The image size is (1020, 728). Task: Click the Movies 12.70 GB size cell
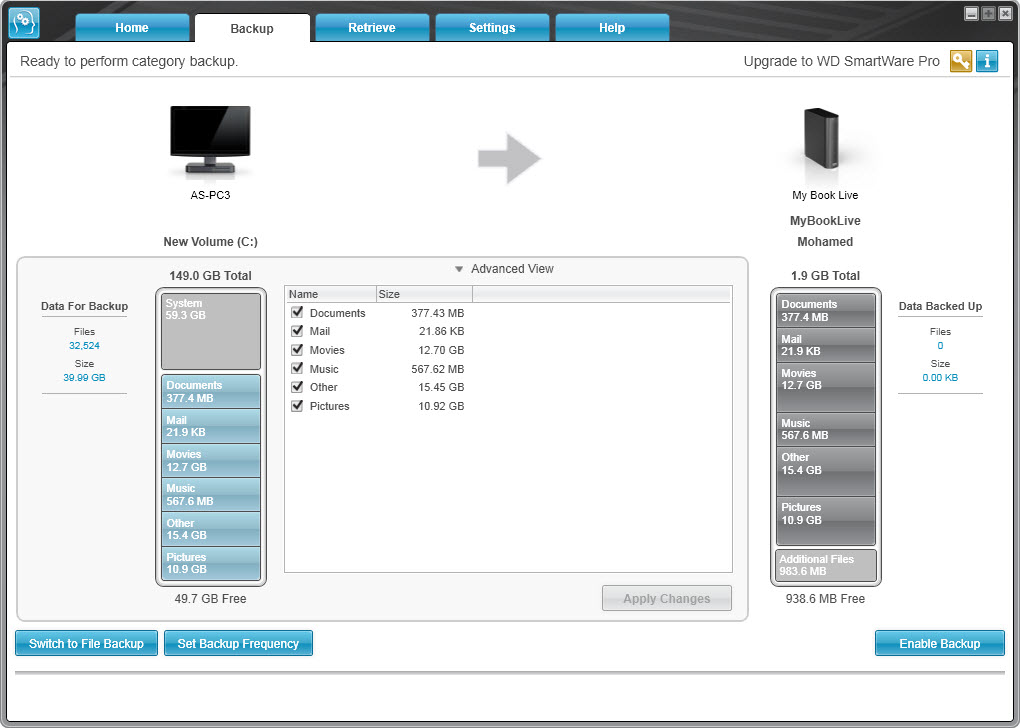coord(441,350)
